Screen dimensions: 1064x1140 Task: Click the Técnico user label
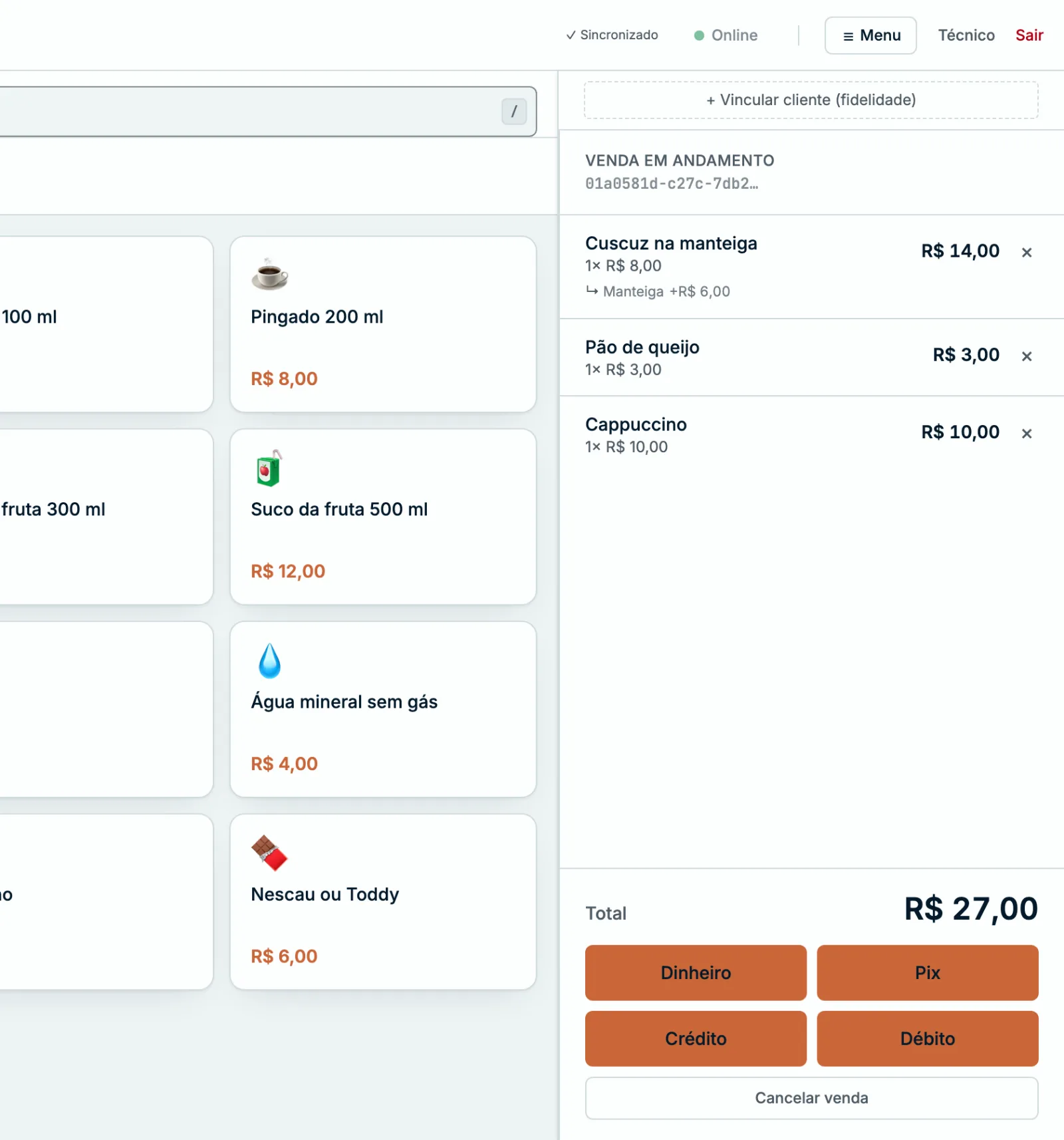[966, 35]
